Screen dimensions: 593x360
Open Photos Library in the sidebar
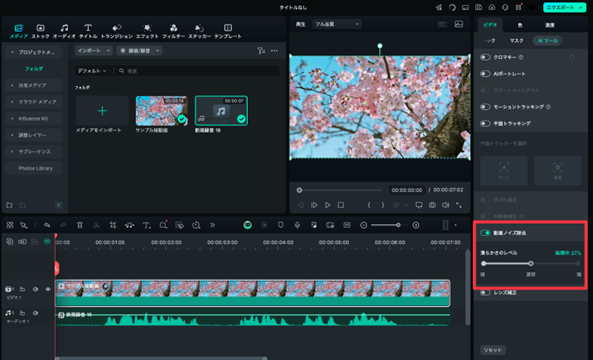33,168
